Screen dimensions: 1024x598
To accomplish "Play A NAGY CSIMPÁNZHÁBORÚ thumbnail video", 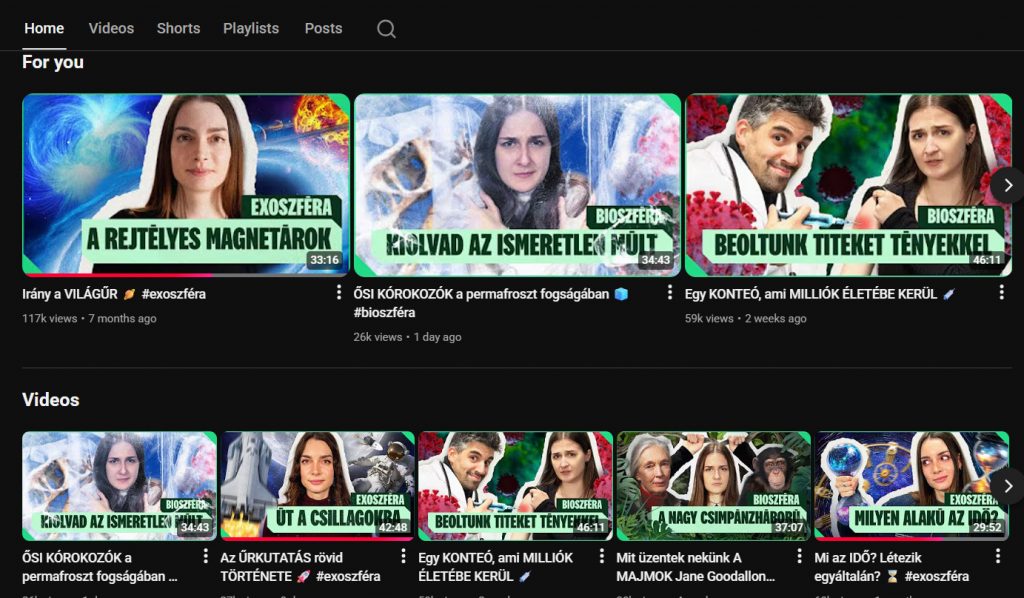I will pyautogui.click(x=714, y=480).
